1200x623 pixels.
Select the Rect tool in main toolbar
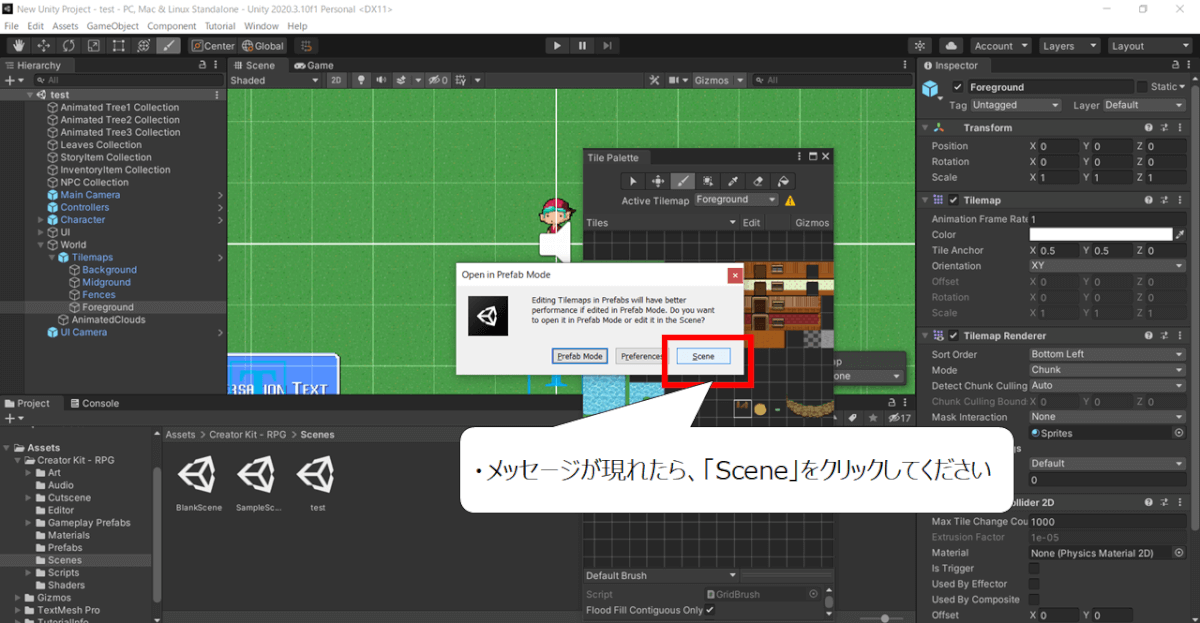119,46
